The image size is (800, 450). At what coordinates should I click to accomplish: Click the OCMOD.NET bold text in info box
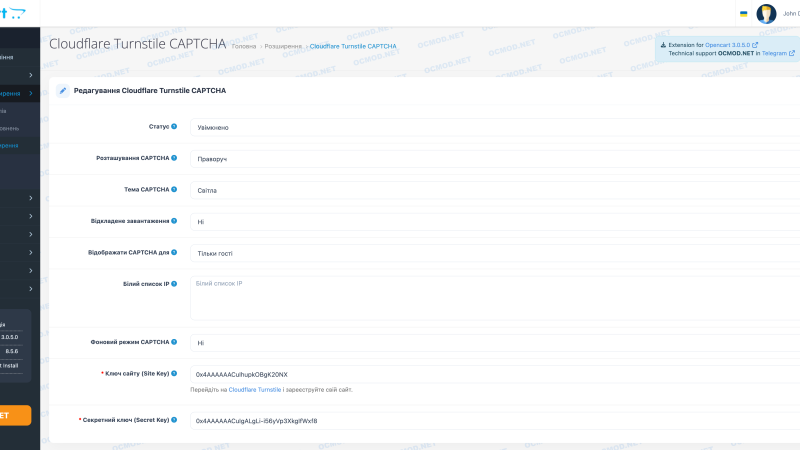[736, 53]
